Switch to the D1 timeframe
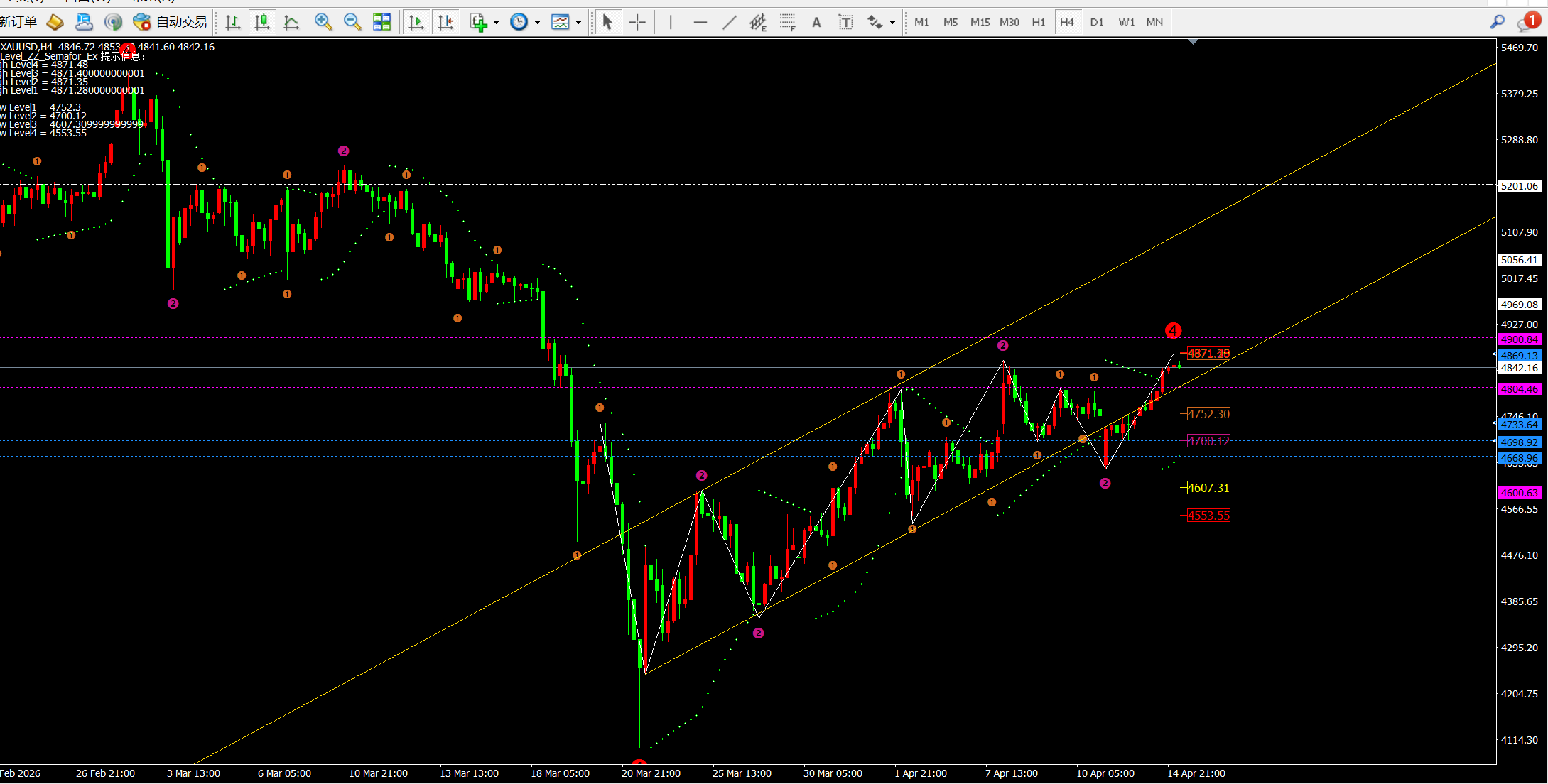Viewport: 1548px width, 784px height. click(x=1097, y=22)
